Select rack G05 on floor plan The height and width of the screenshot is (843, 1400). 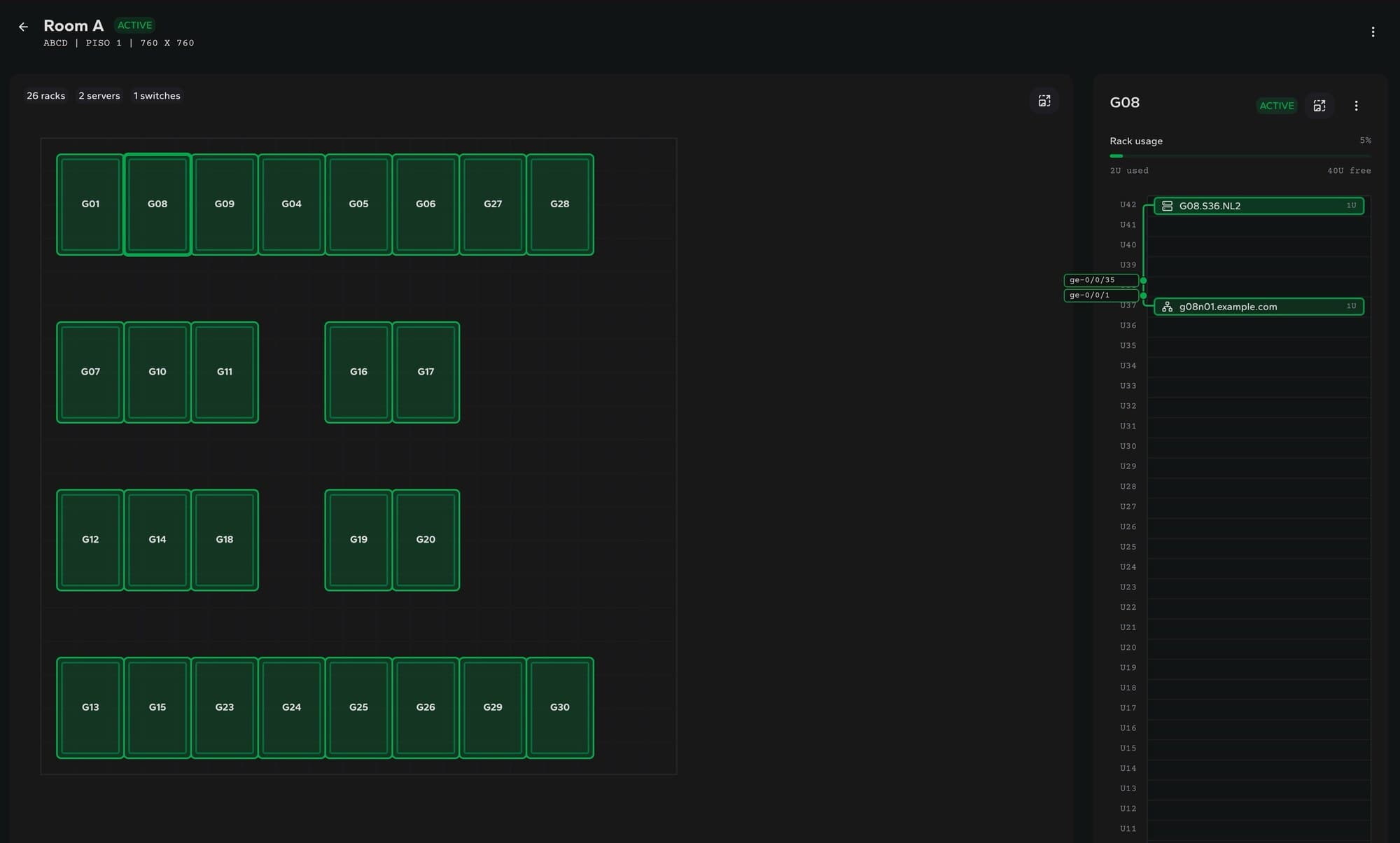359,204
